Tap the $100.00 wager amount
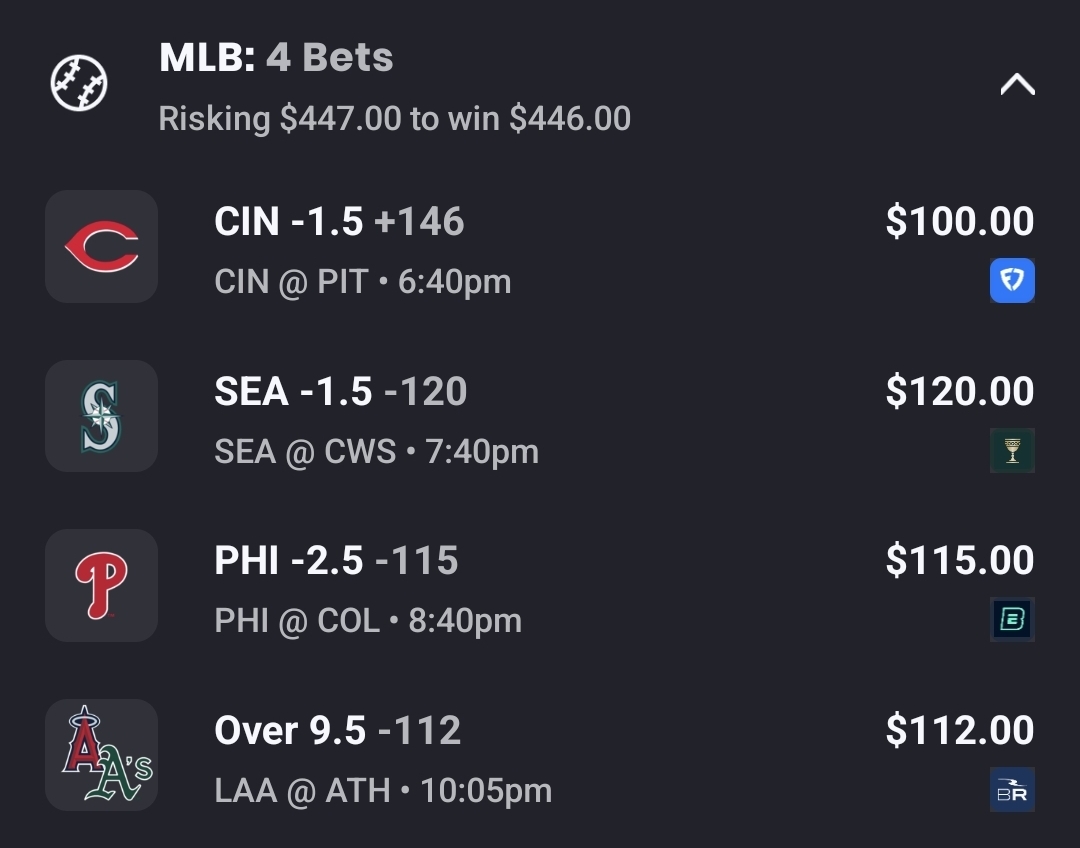The width and height of the screenshot is (1080, 848). [959, 222]
